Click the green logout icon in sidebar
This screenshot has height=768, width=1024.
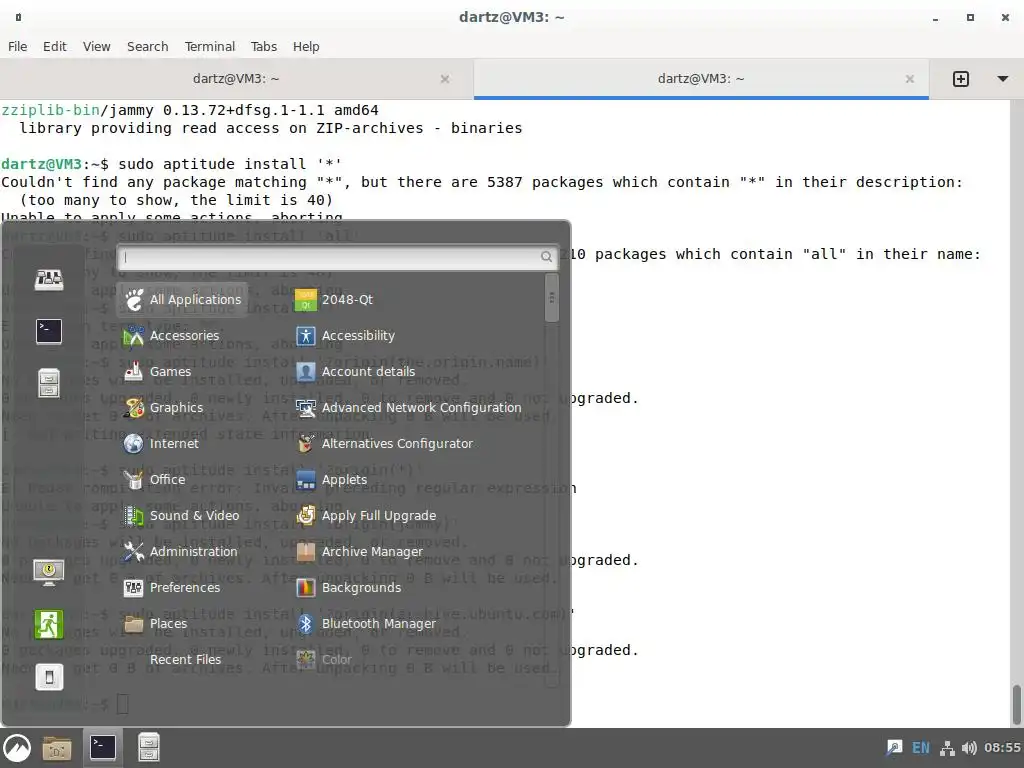coord(49,624)
